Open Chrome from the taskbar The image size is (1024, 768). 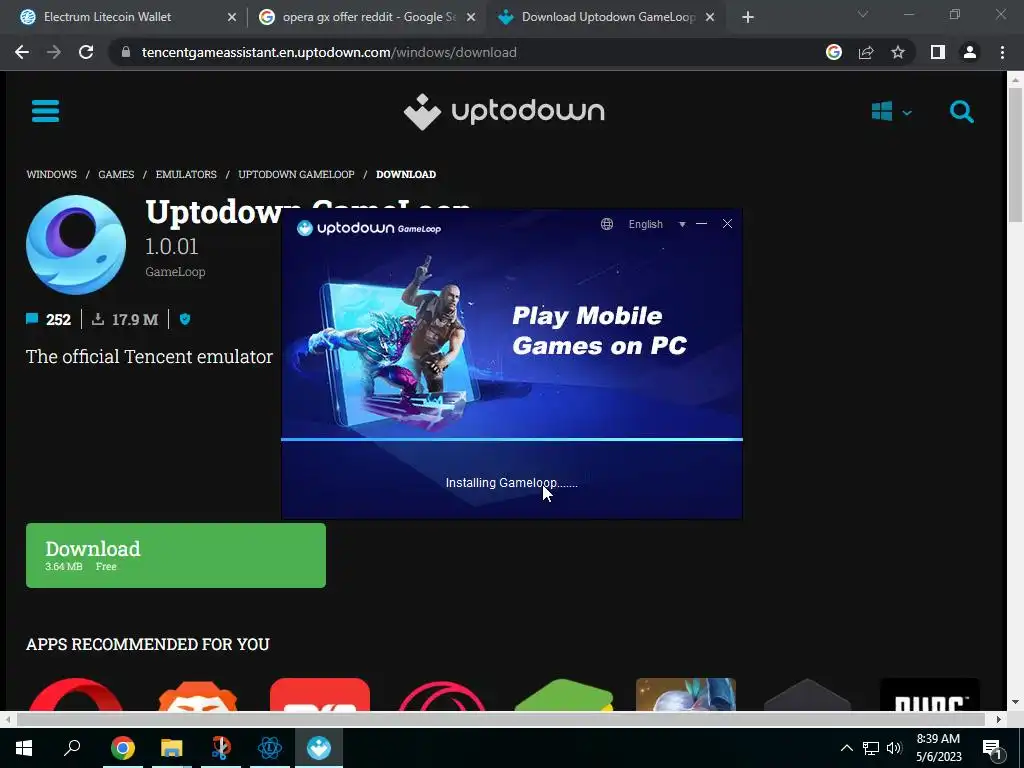(x=122, y=748)
